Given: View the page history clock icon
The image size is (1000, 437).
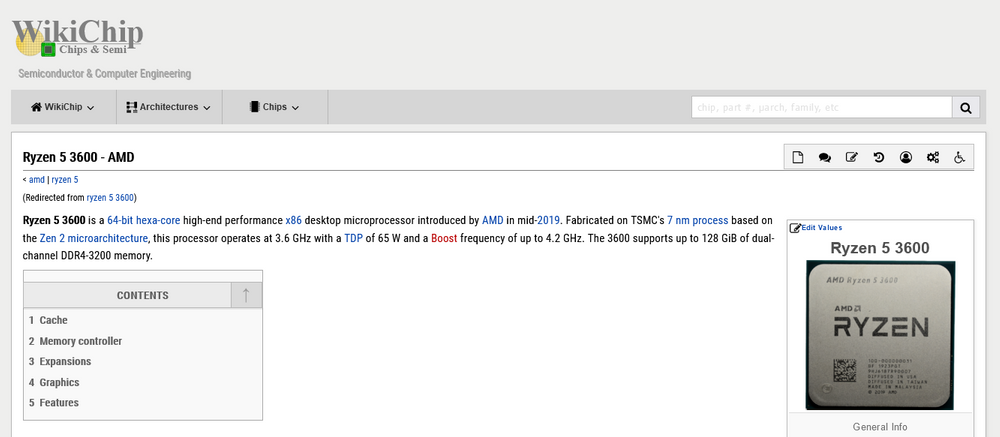Looking at the screenshot, I should [879, 157].
